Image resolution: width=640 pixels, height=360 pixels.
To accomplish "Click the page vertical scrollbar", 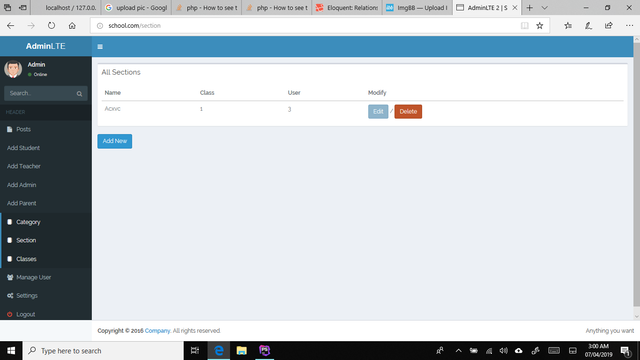I will tap(636, 176).
